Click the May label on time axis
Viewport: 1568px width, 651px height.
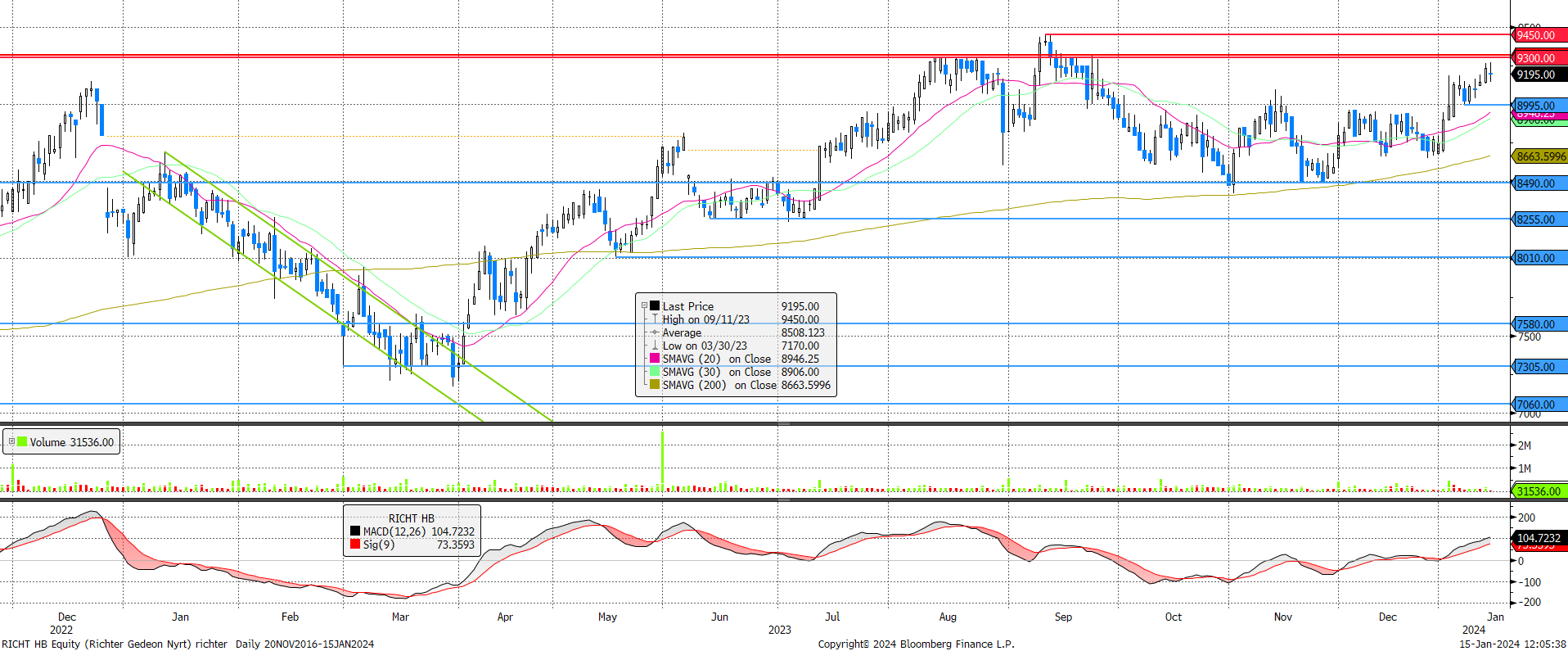(x=607, y=617)
